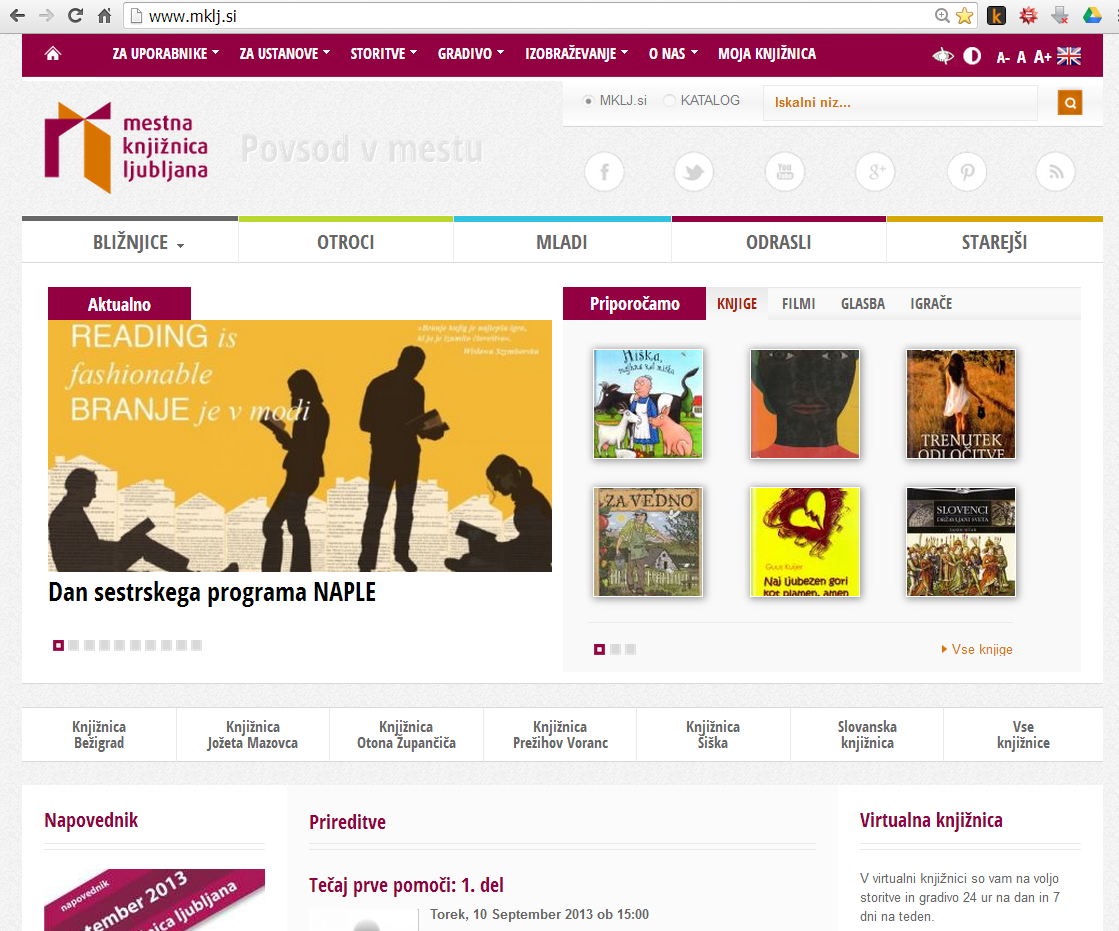Reload the page in browser
Viewport: 1119px width, 931px height.
(x=75, y=16)
